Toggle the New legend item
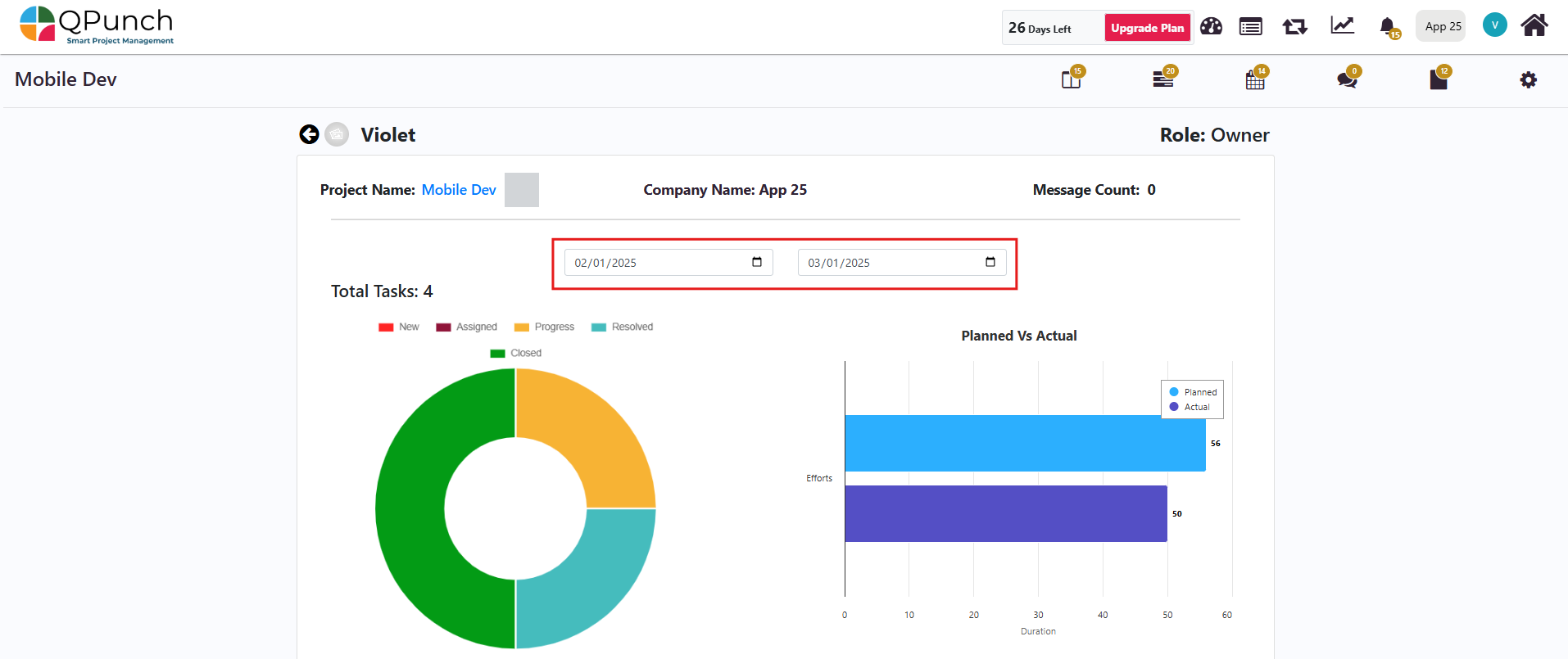The width and height of the screenshot is (1568, 659). (x=398, y=327)
